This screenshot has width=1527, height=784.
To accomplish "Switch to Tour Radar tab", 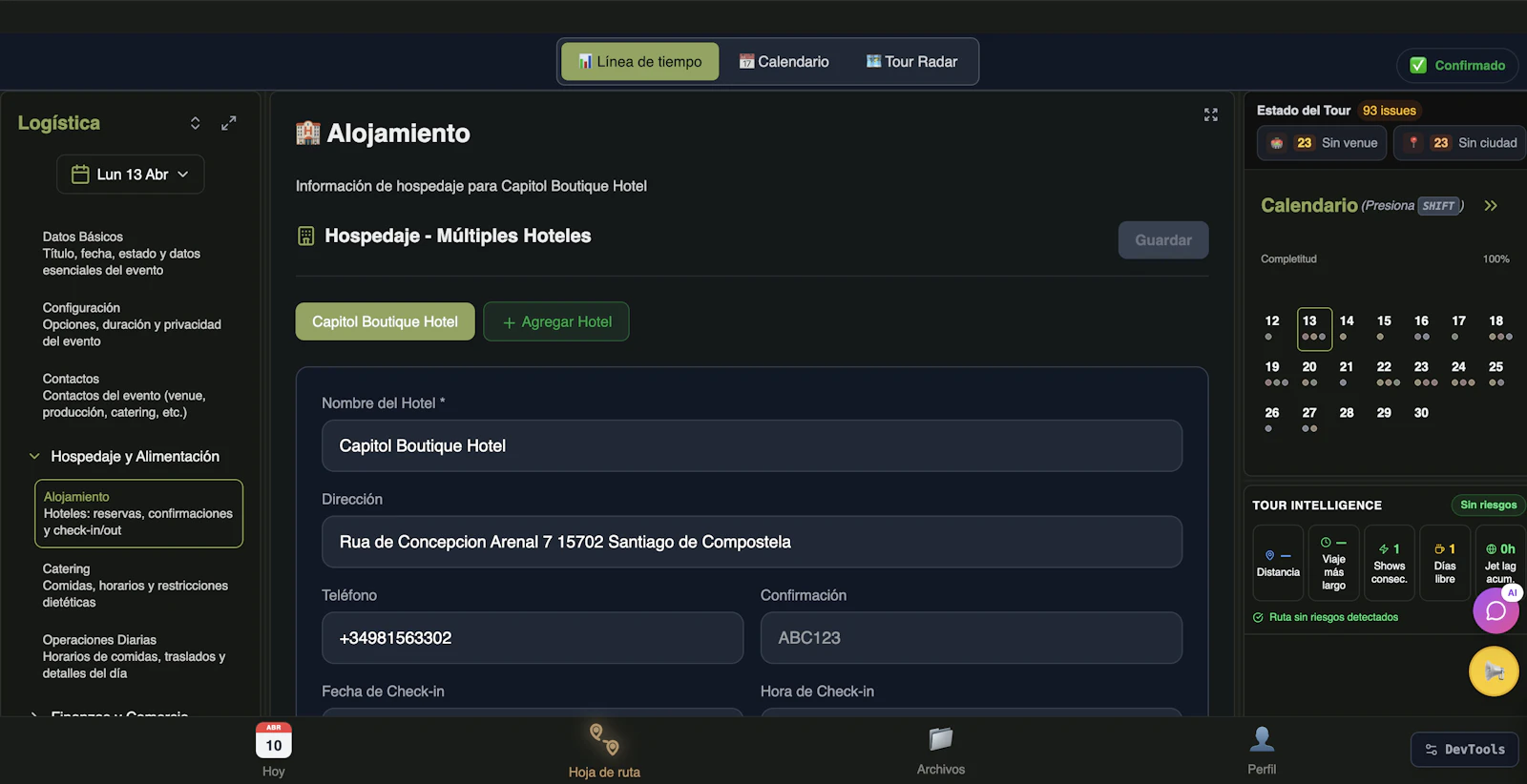I will tap(911, 62).
